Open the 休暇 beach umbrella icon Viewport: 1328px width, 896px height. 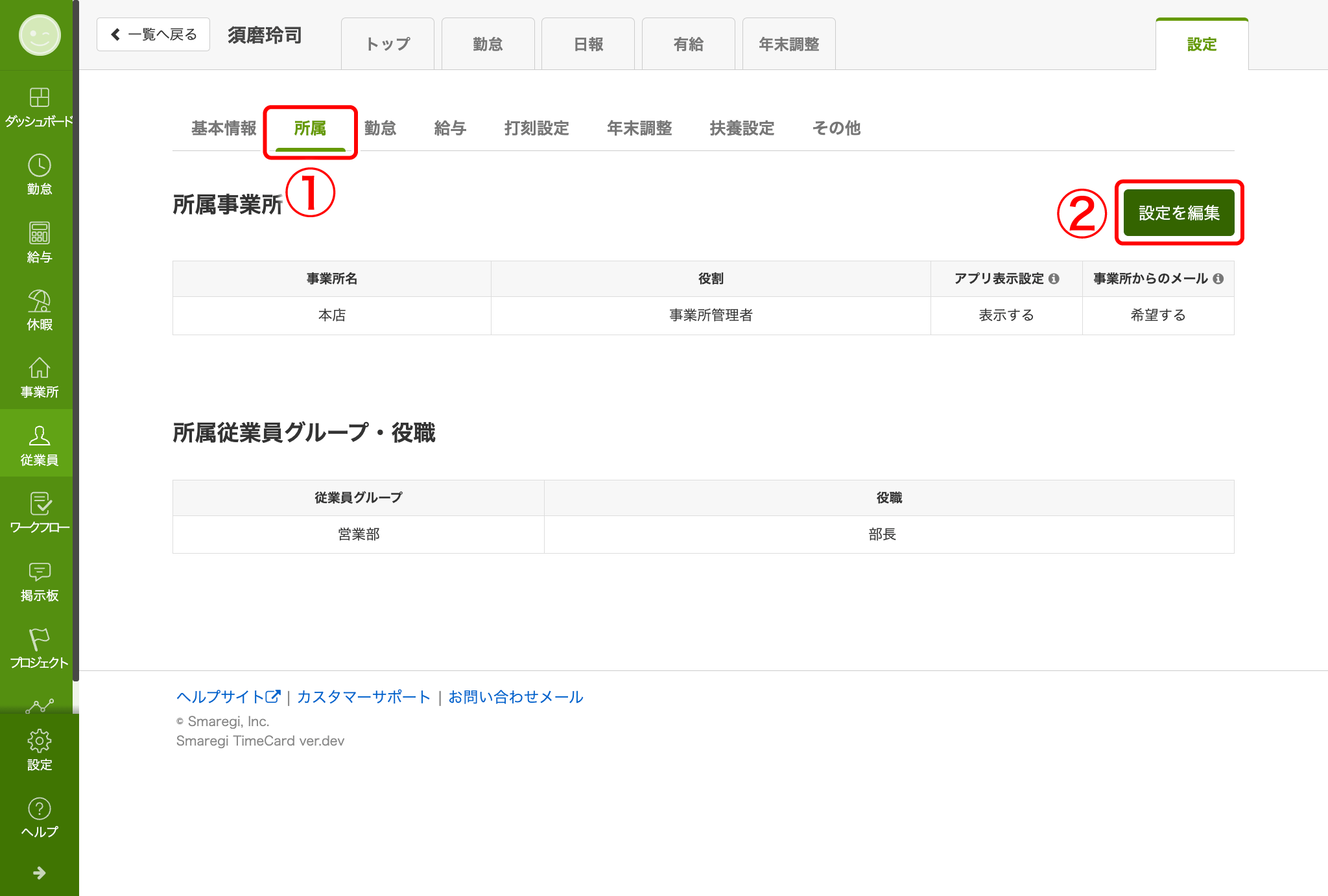pyautogui.click(x=39, y=301)
